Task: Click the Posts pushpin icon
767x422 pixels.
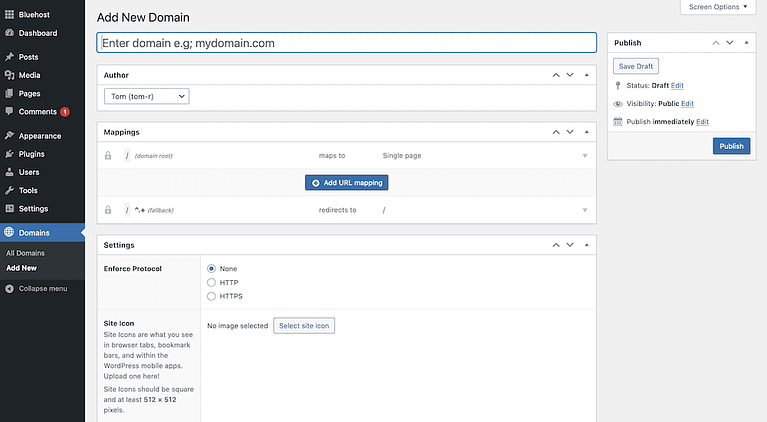Action: coord(9,57)
